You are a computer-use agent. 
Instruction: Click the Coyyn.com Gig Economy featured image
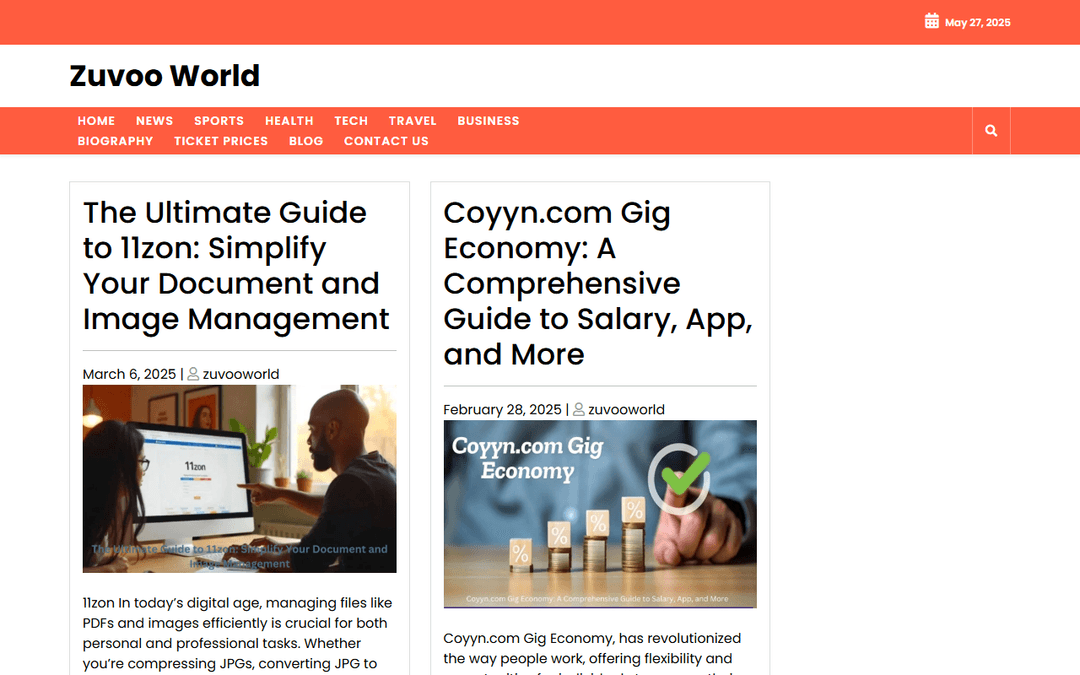(x=600, y=515)
